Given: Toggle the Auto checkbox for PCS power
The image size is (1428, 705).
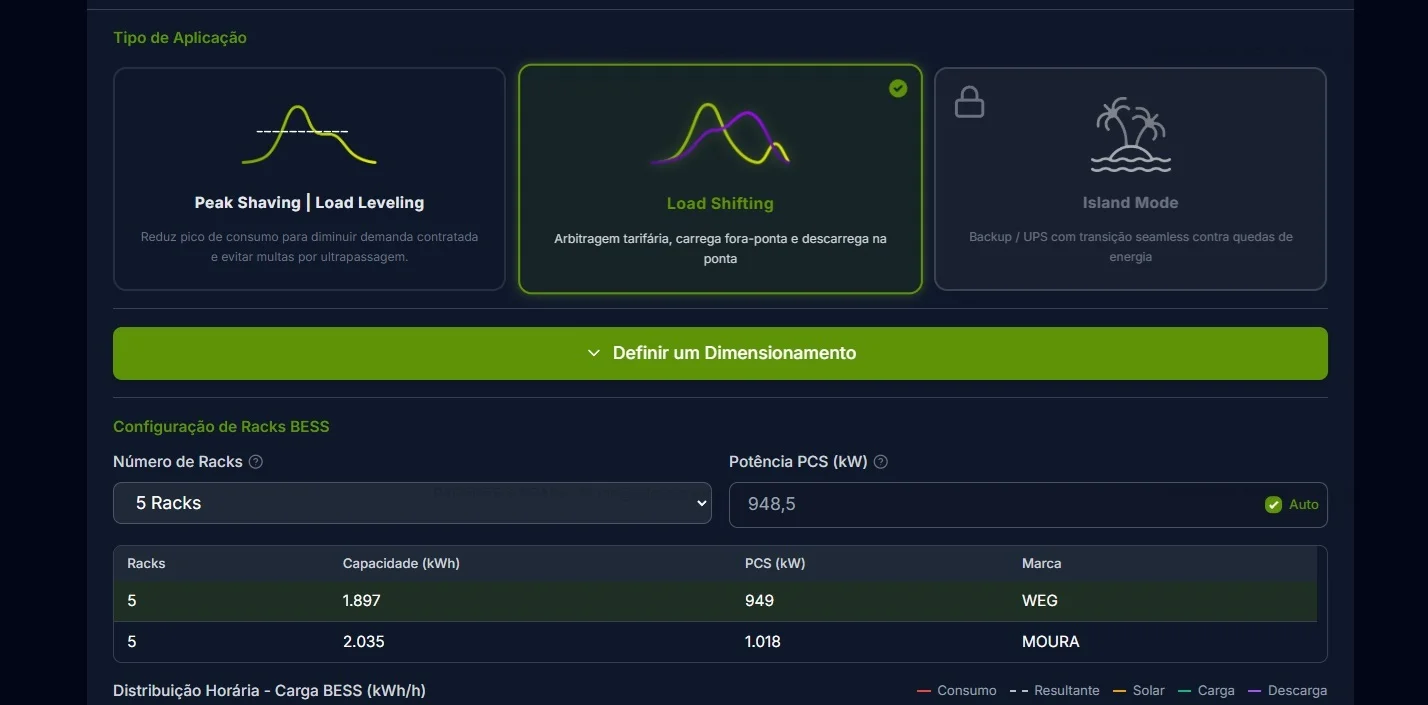Looking at the screenshot, I should pos(1273,505).
